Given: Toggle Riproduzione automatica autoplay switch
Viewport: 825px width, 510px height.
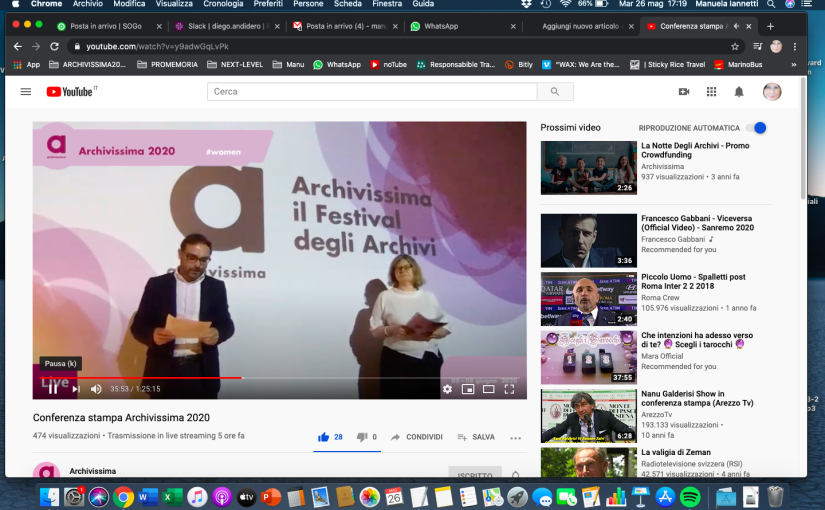Looking at the screenshot, I should pyautogui.click(x=756, y=128).
